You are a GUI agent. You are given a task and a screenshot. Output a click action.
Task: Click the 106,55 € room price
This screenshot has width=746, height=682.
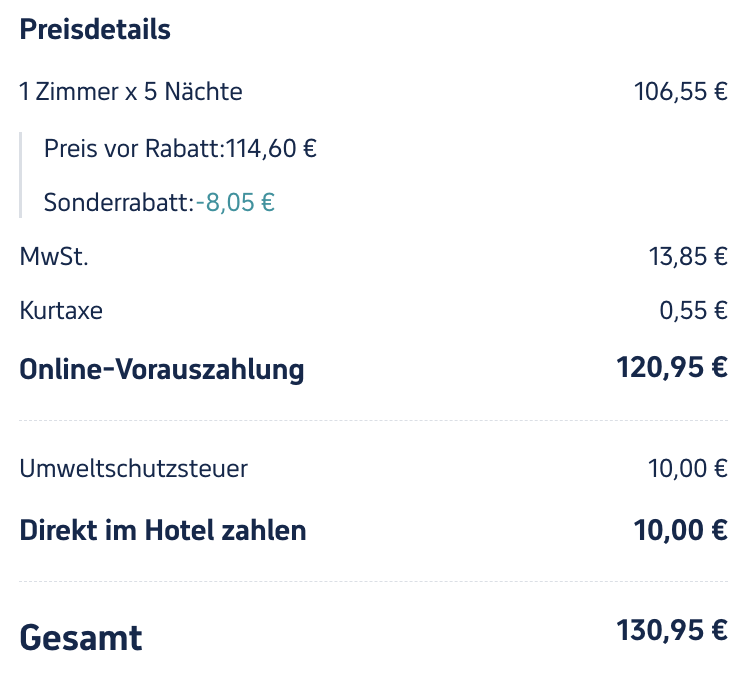click(x=681, y=91)
